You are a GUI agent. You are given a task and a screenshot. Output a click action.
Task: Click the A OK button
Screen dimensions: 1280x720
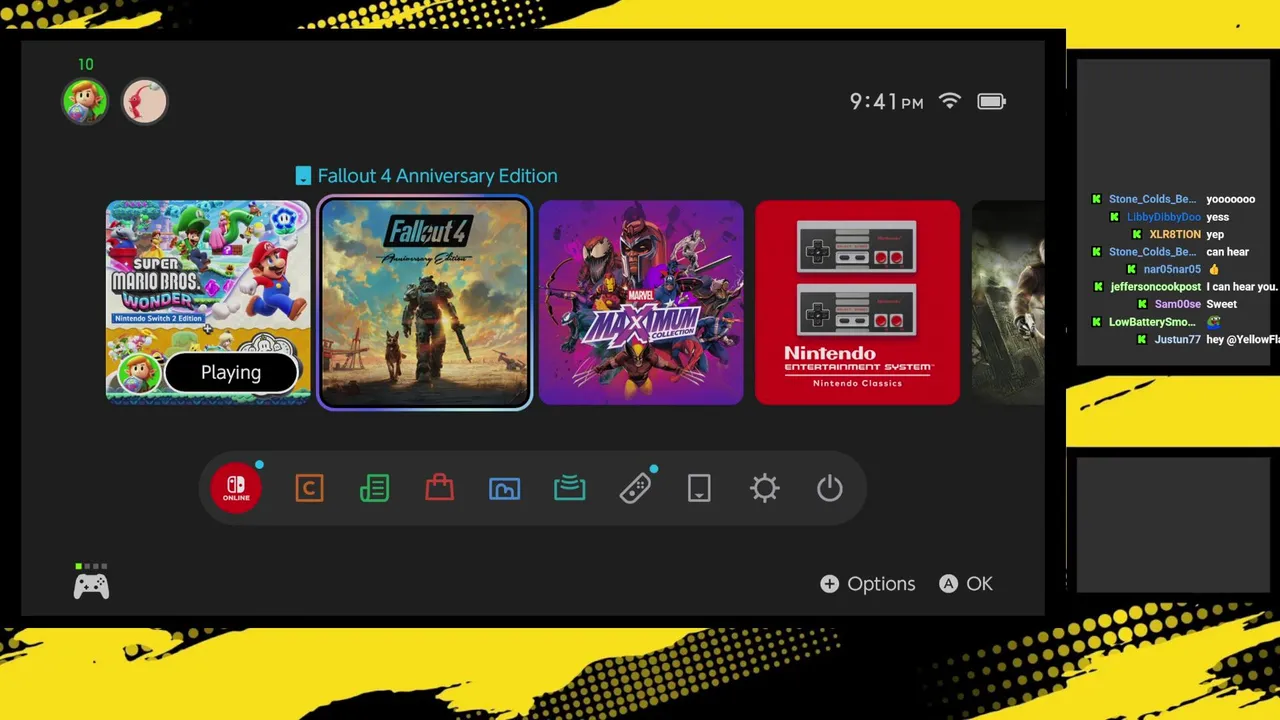coord(966,584)
